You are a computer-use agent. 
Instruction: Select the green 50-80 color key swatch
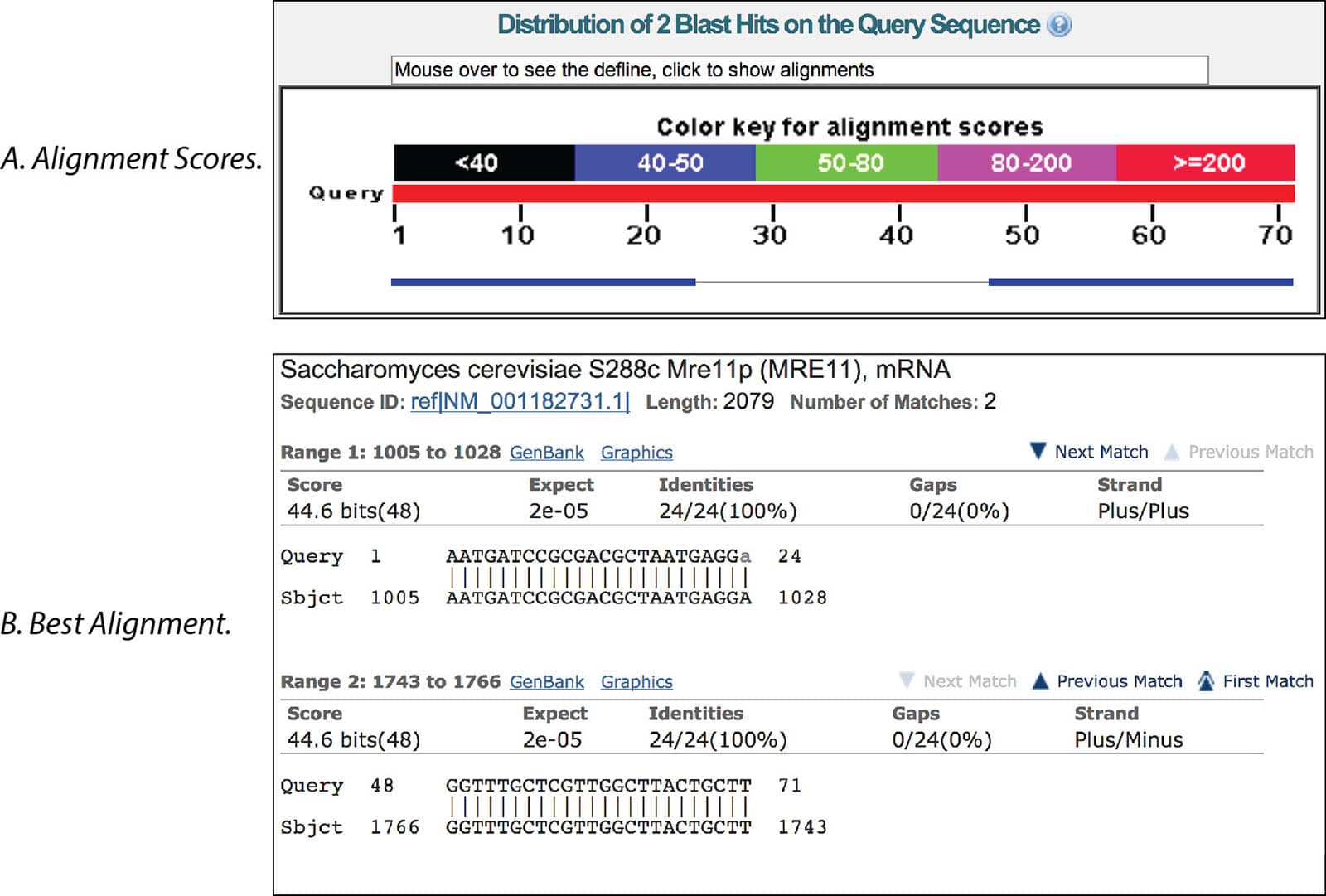click(846, 162)
